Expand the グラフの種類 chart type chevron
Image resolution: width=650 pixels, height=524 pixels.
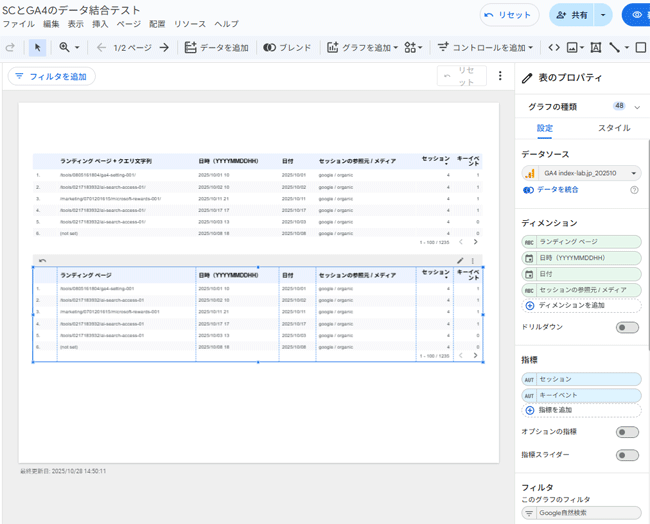637,107
